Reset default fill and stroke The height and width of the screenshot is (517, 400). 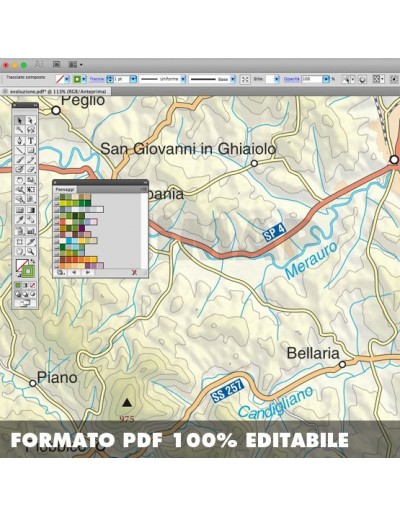tap(19, 275)
